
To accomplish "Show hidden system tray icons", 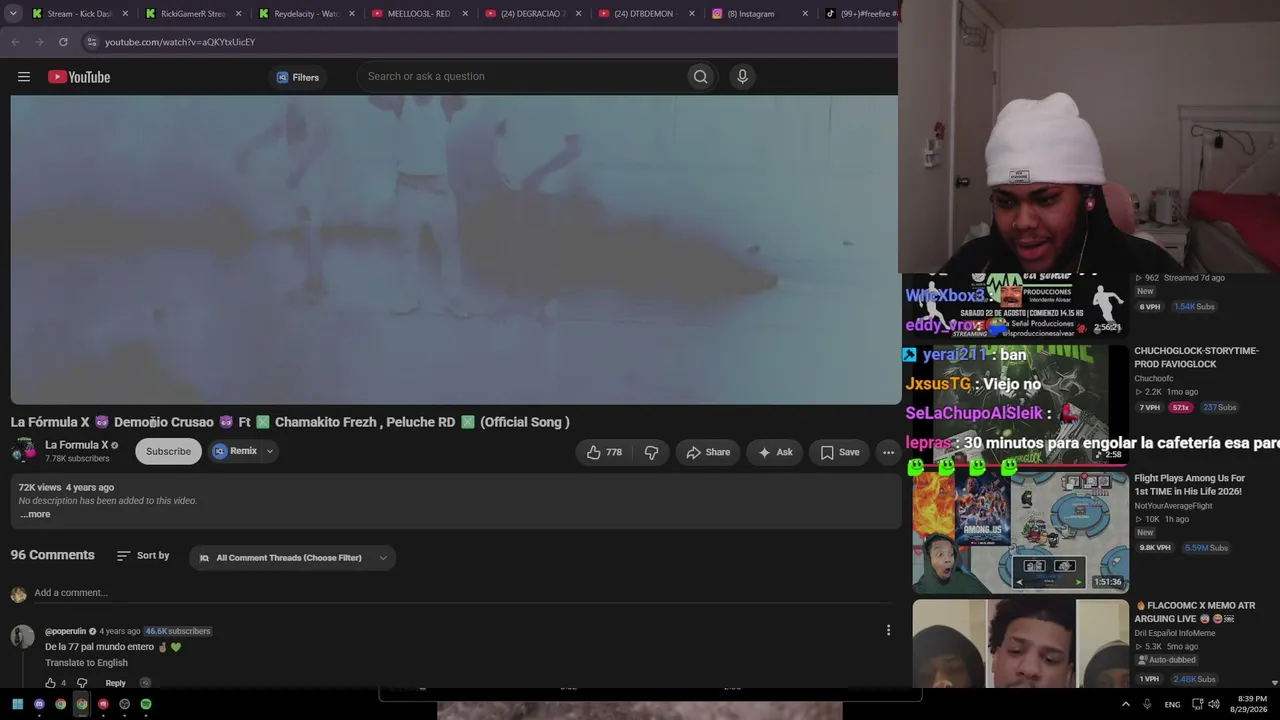I will click(x=1126, y=704).
